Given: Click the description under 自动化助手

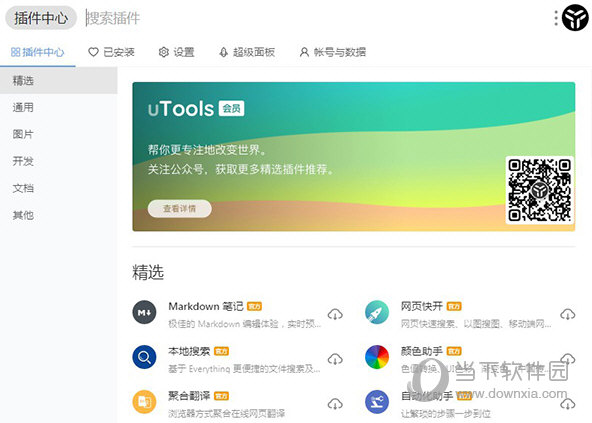Looking at the screenshot, I should 446,414.
